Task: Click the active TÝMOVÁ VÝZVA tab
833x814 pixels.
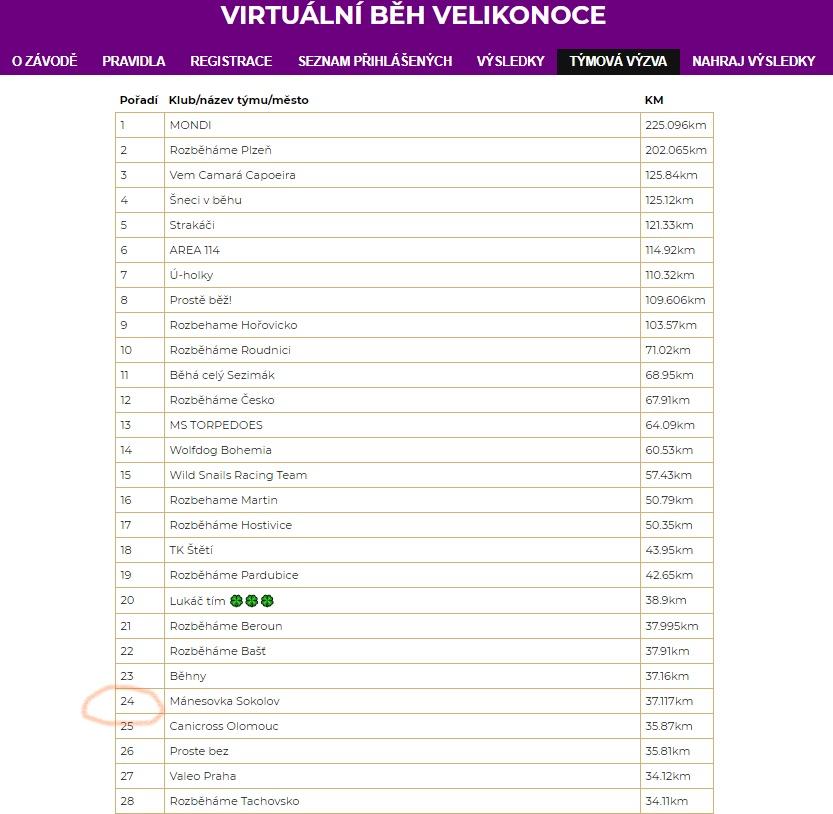Action: (x=618, y=61)
